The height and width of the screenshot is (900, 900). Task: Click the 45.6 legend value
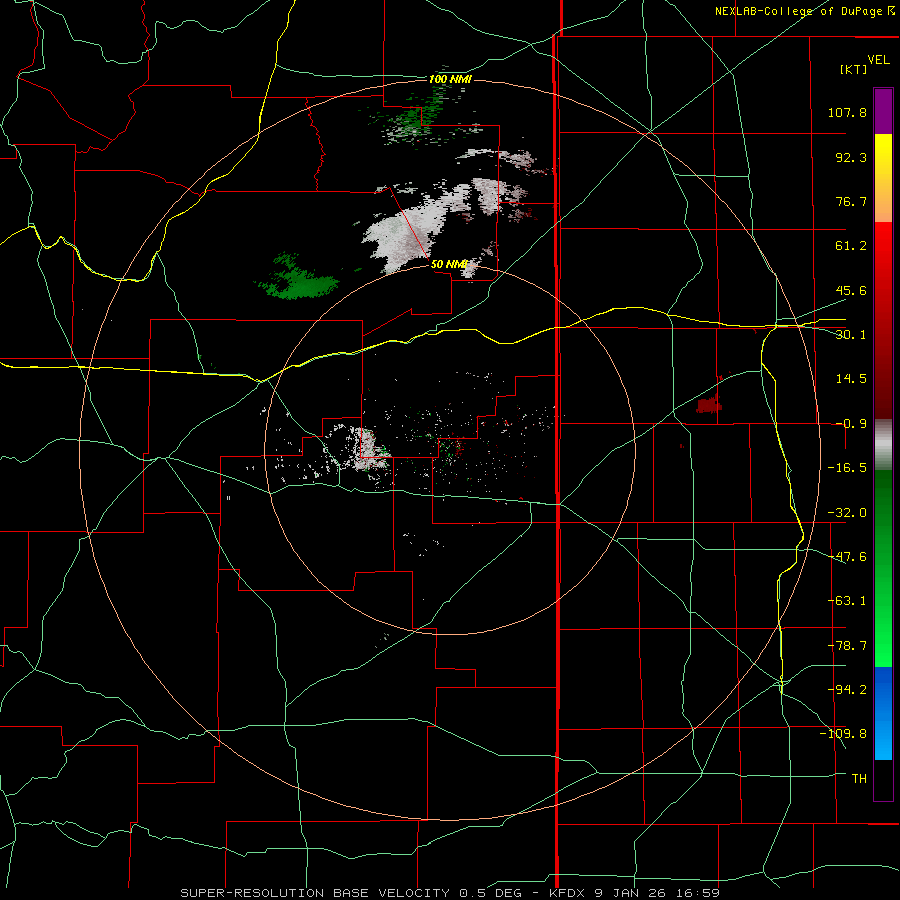(x=851, y=290)
